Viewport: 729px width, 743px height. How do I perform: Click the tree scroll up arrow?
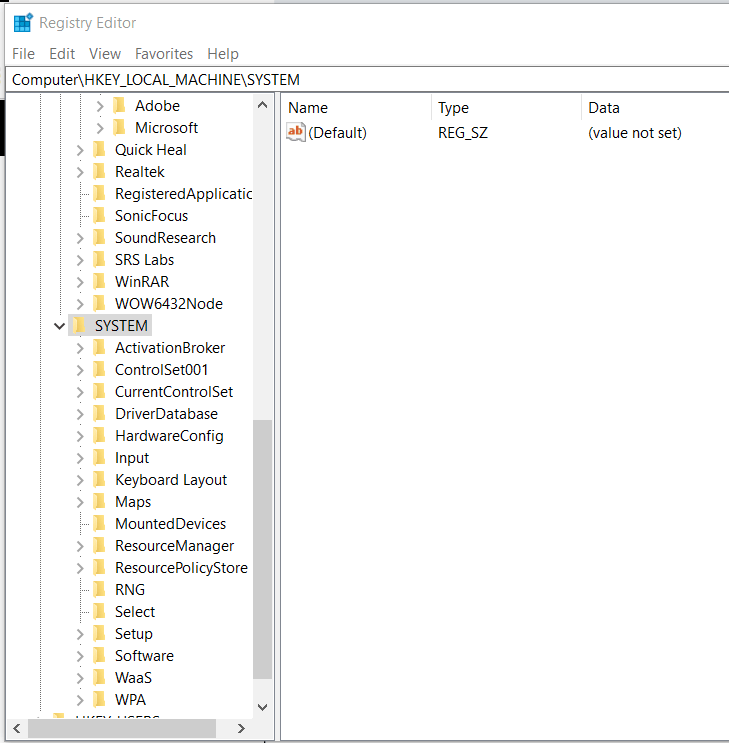click(263, 105)
